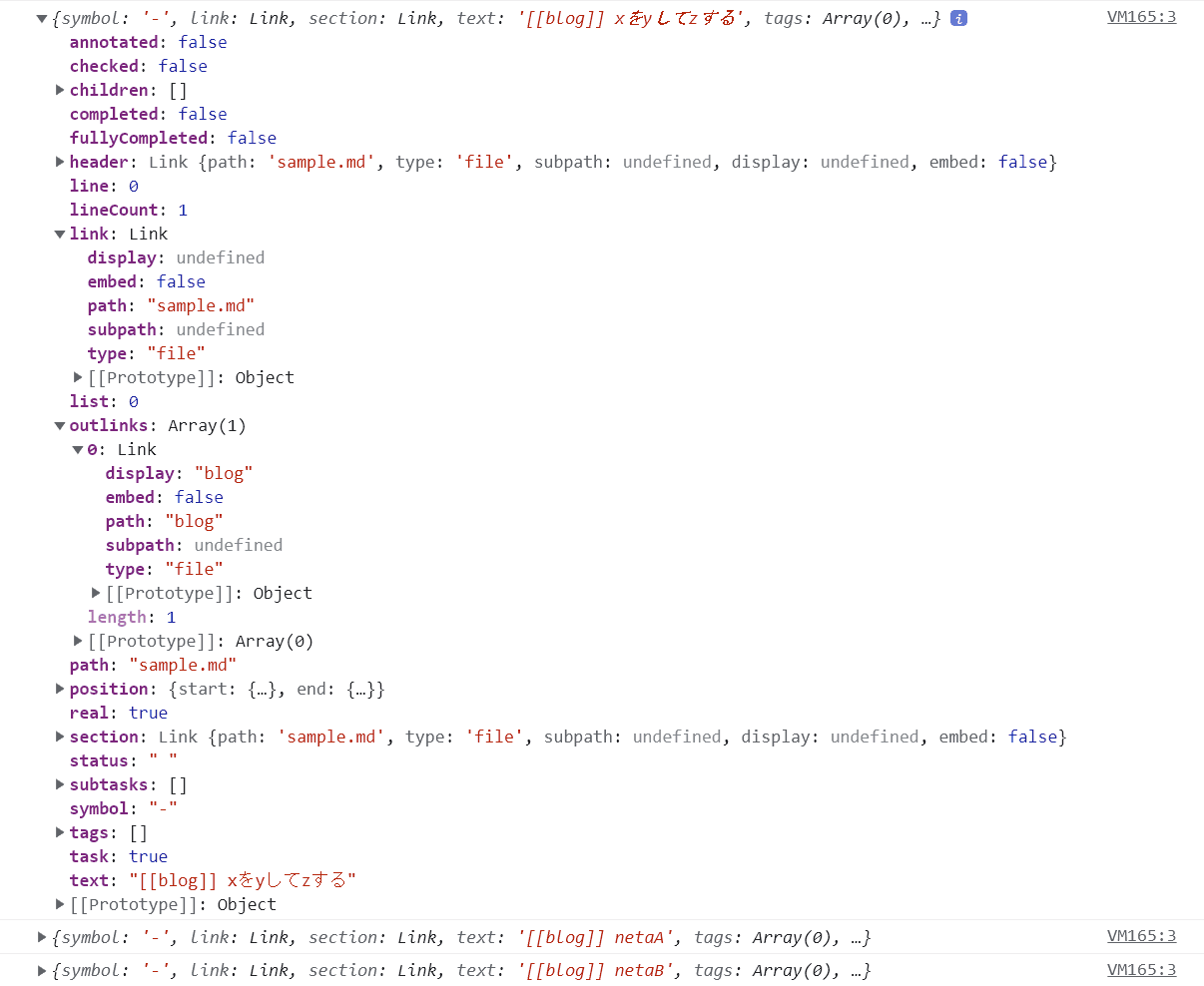Collapse the link property tree
Screen dimensions: 1204x986
60,234
